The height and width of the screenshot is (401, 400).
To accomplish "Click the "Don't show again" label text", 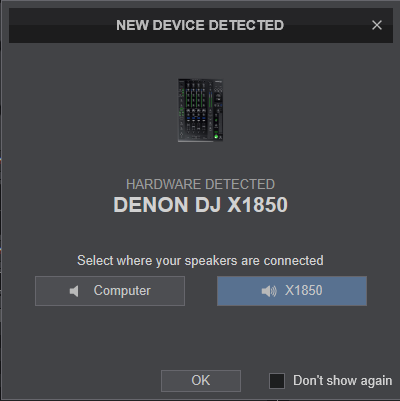I will click(x=342, y=381).
